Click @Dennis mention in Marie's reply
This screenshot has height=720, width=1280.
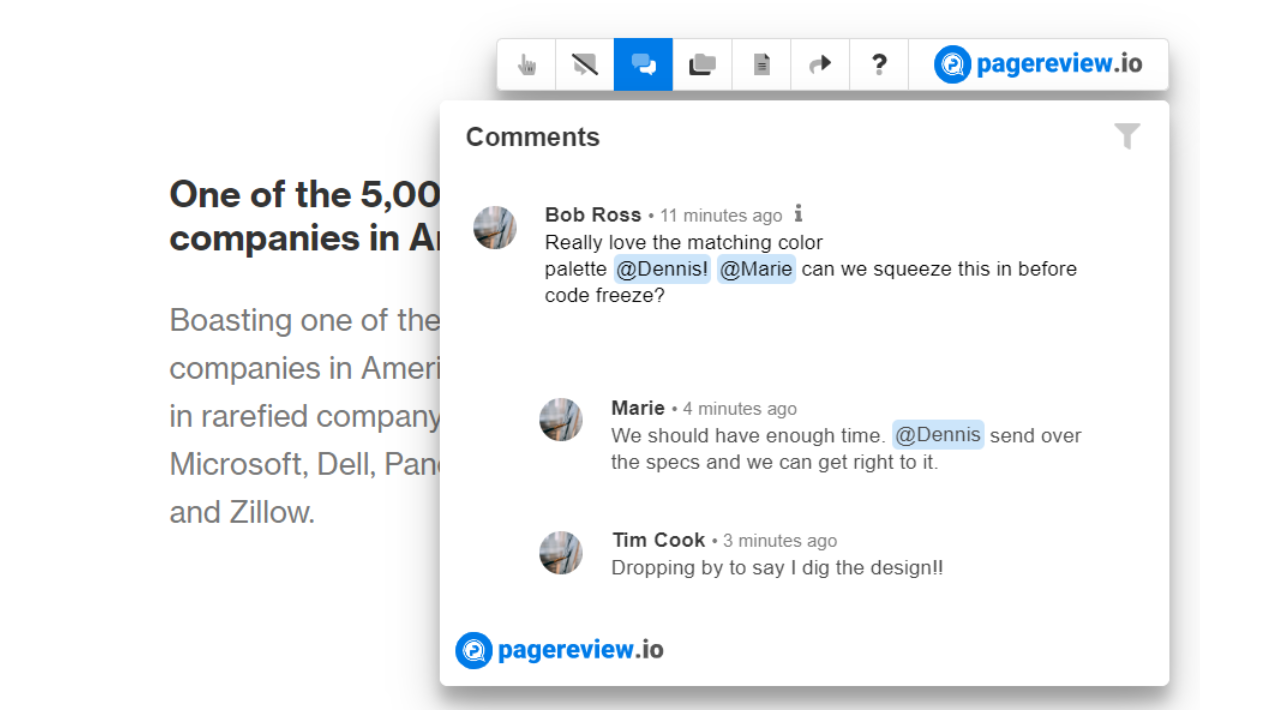click(x=938, y=435)
